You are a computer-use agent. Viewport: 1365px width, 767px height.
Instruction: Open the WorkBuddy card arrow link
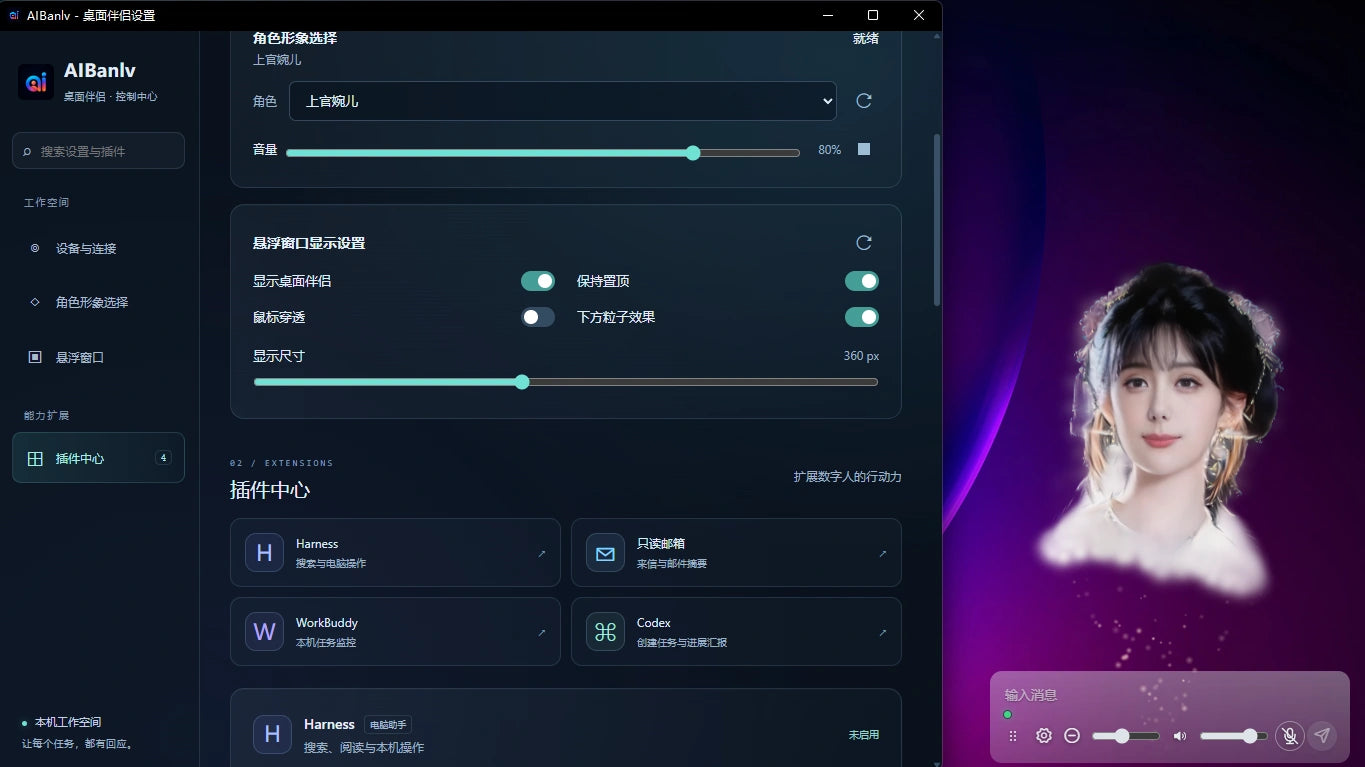542,632
